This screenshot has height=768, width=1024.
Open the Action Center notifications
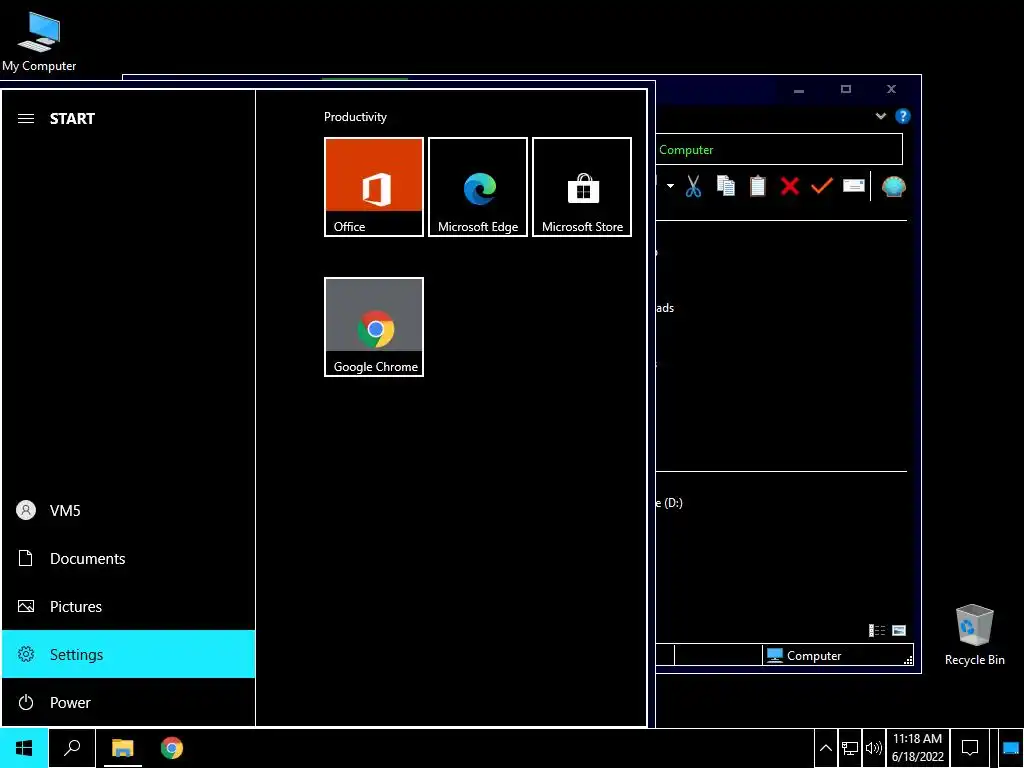970,748
